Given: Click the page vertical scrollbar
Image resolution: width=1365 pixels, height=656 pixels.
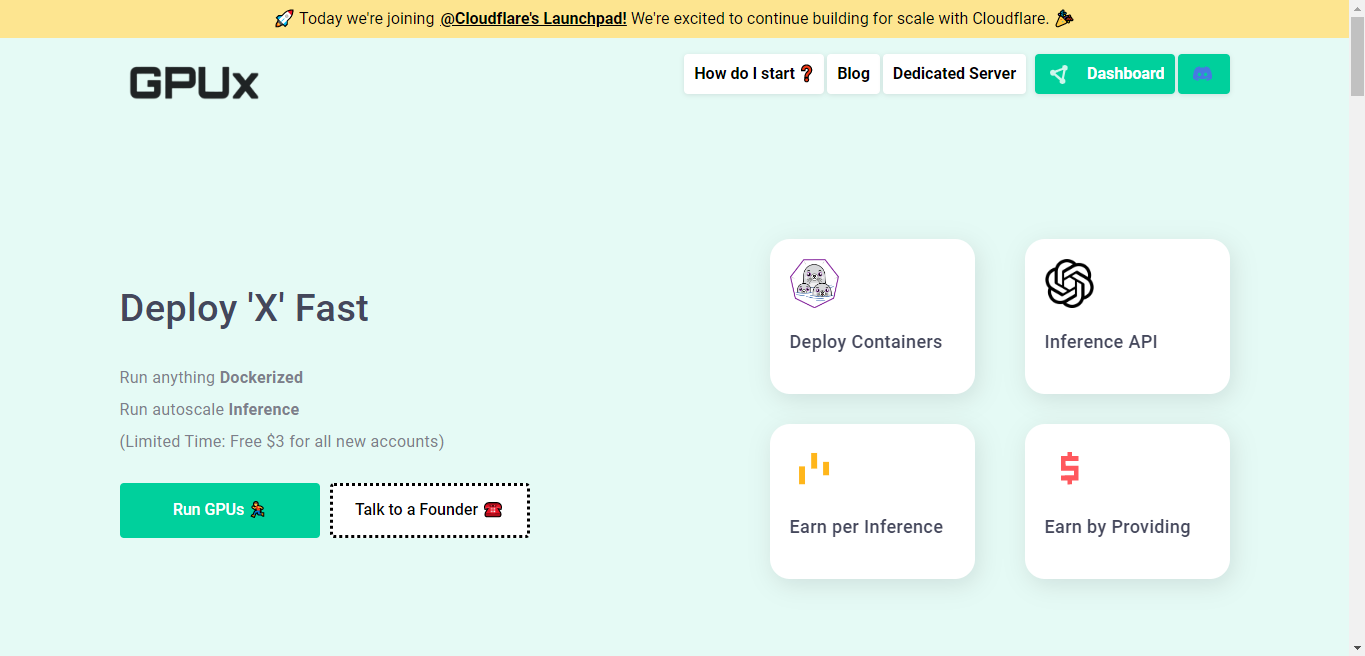Looking at the screenshot, I should pos(1357,328).
